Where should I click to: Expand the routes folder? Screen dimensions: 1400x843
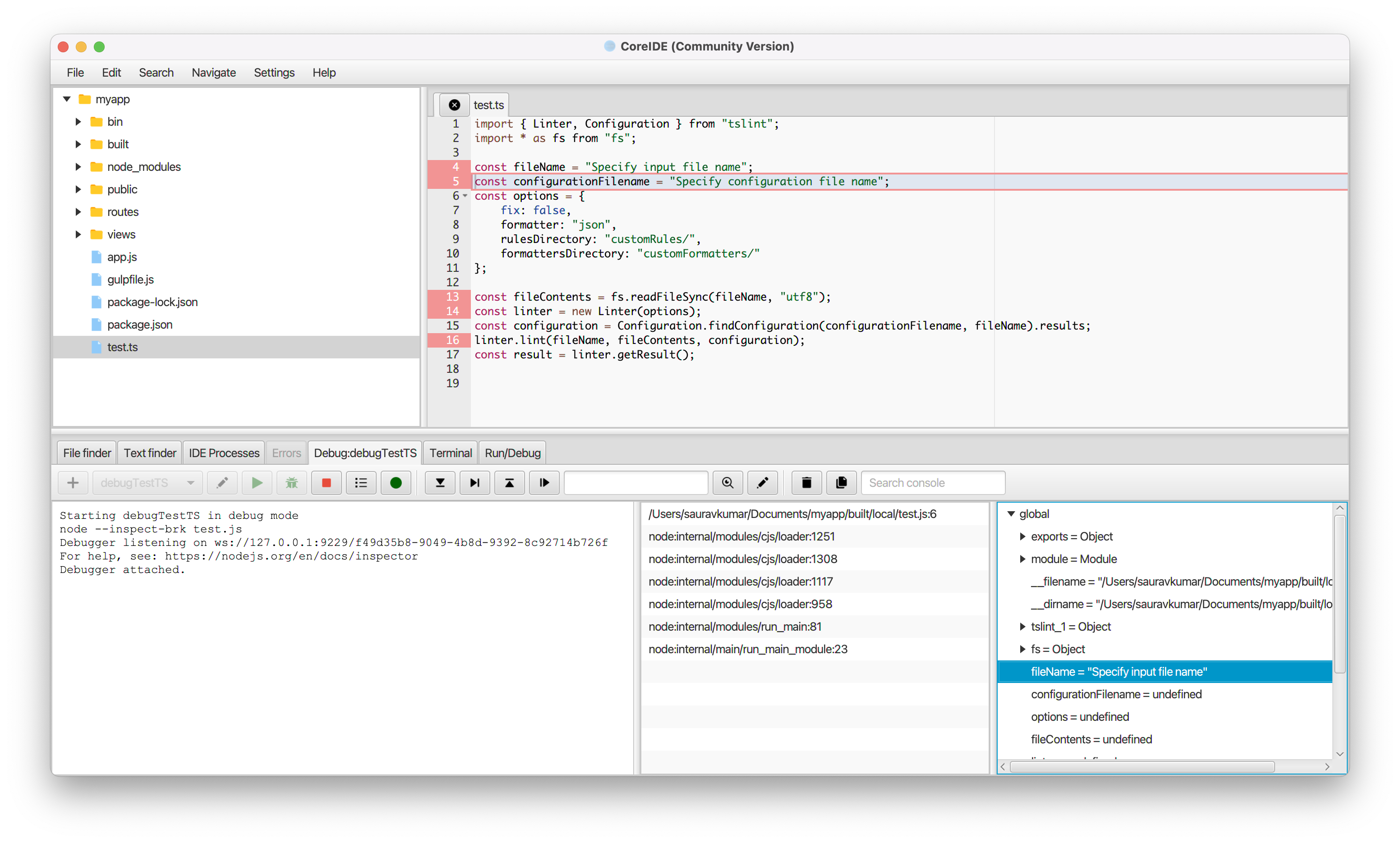click(x=78, y=212)
